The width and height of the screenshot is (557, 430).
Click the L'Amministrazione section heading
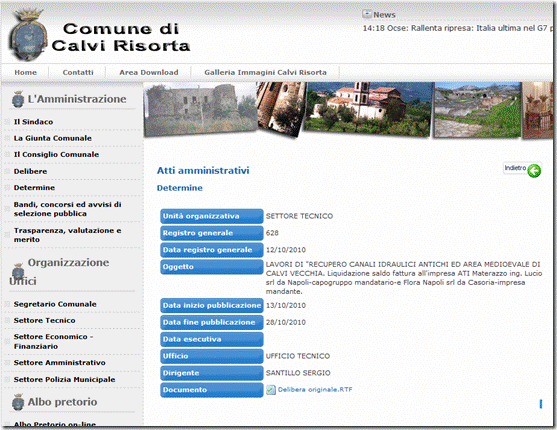pyautogui.click(x=77, y=99)
